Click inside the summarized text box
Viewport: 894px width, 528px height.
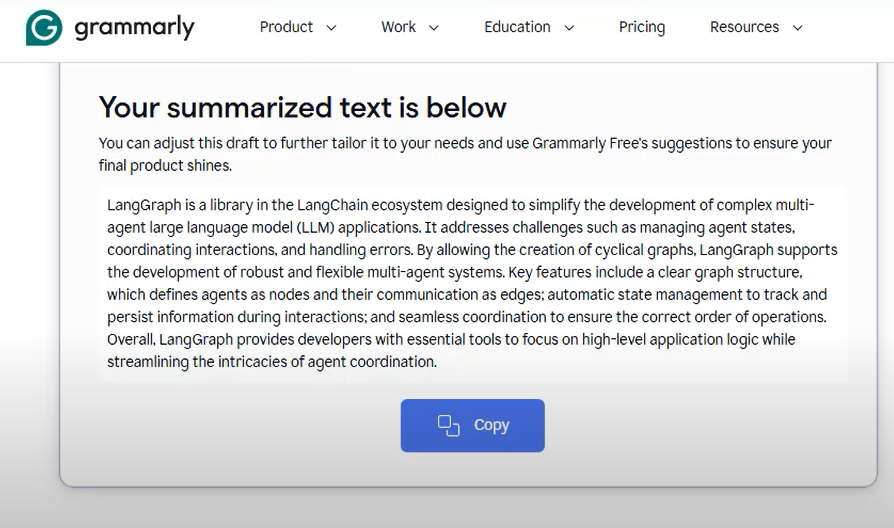point(473,283)
